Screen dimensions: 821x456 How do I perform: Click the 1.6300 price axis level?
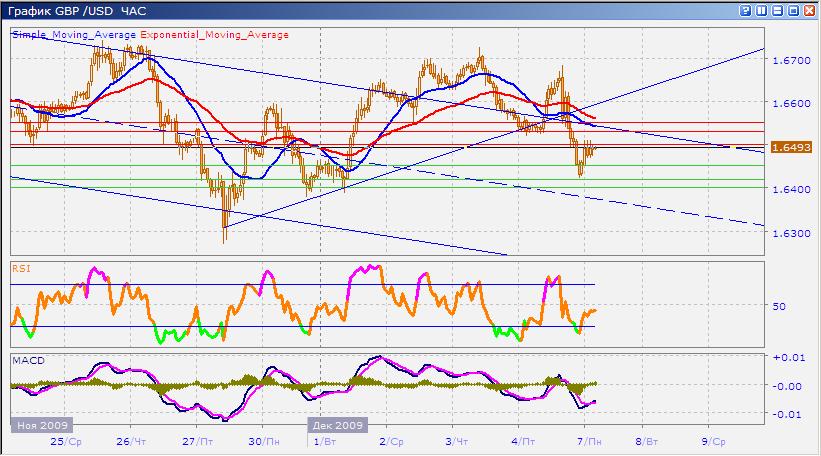[x=790, y=233]
